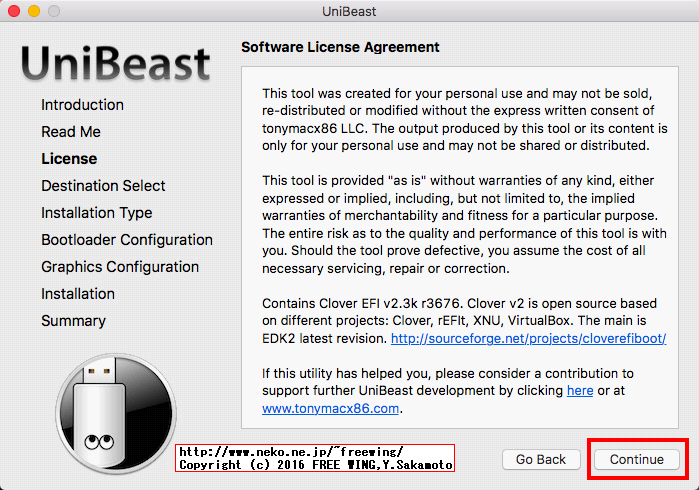699x490 pixels.
Task: Select the License step in sidebar
Action: point(69,159)
